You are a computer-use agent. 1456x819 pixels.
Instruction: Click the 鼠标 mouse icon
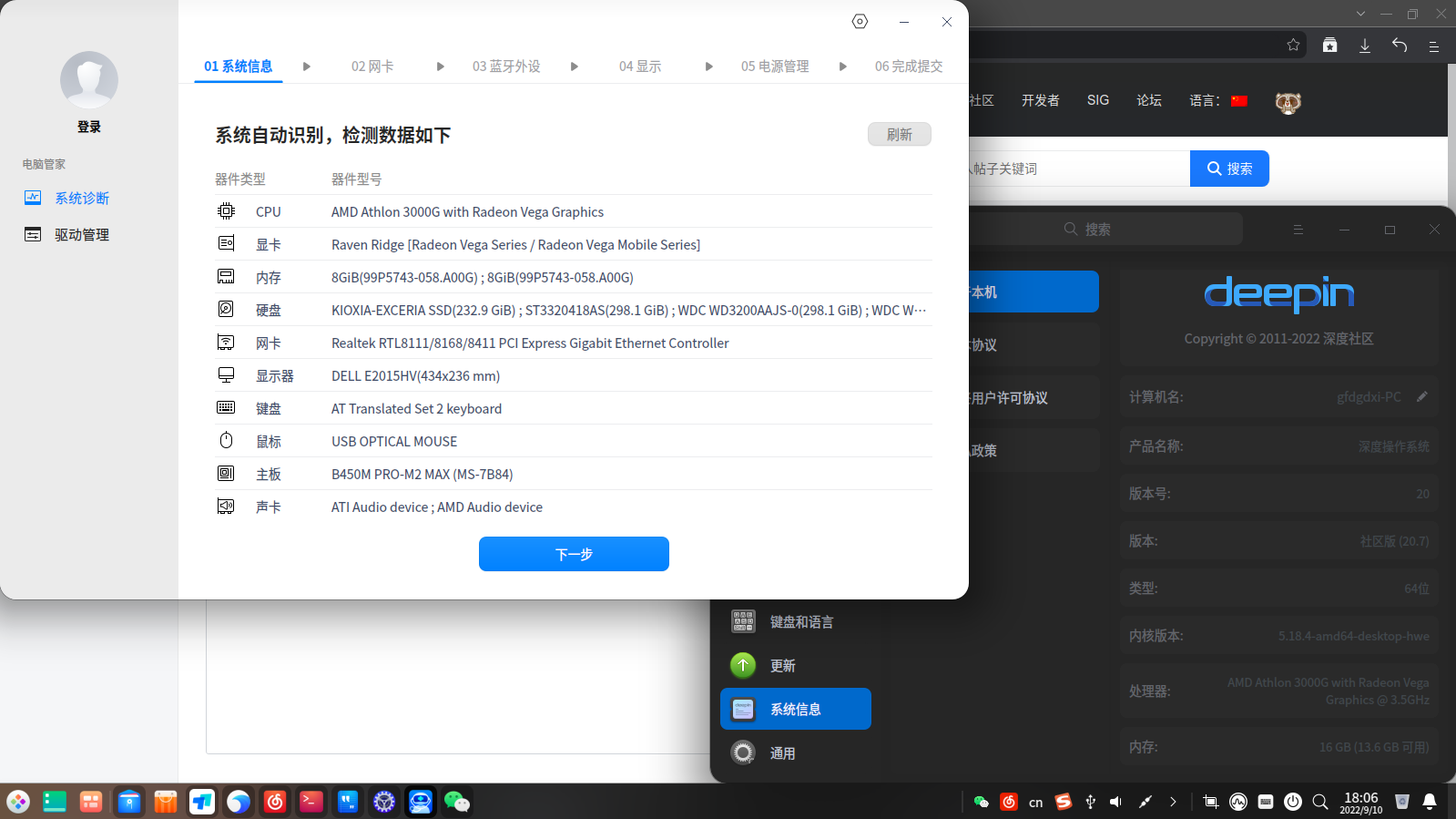point(226,441)
